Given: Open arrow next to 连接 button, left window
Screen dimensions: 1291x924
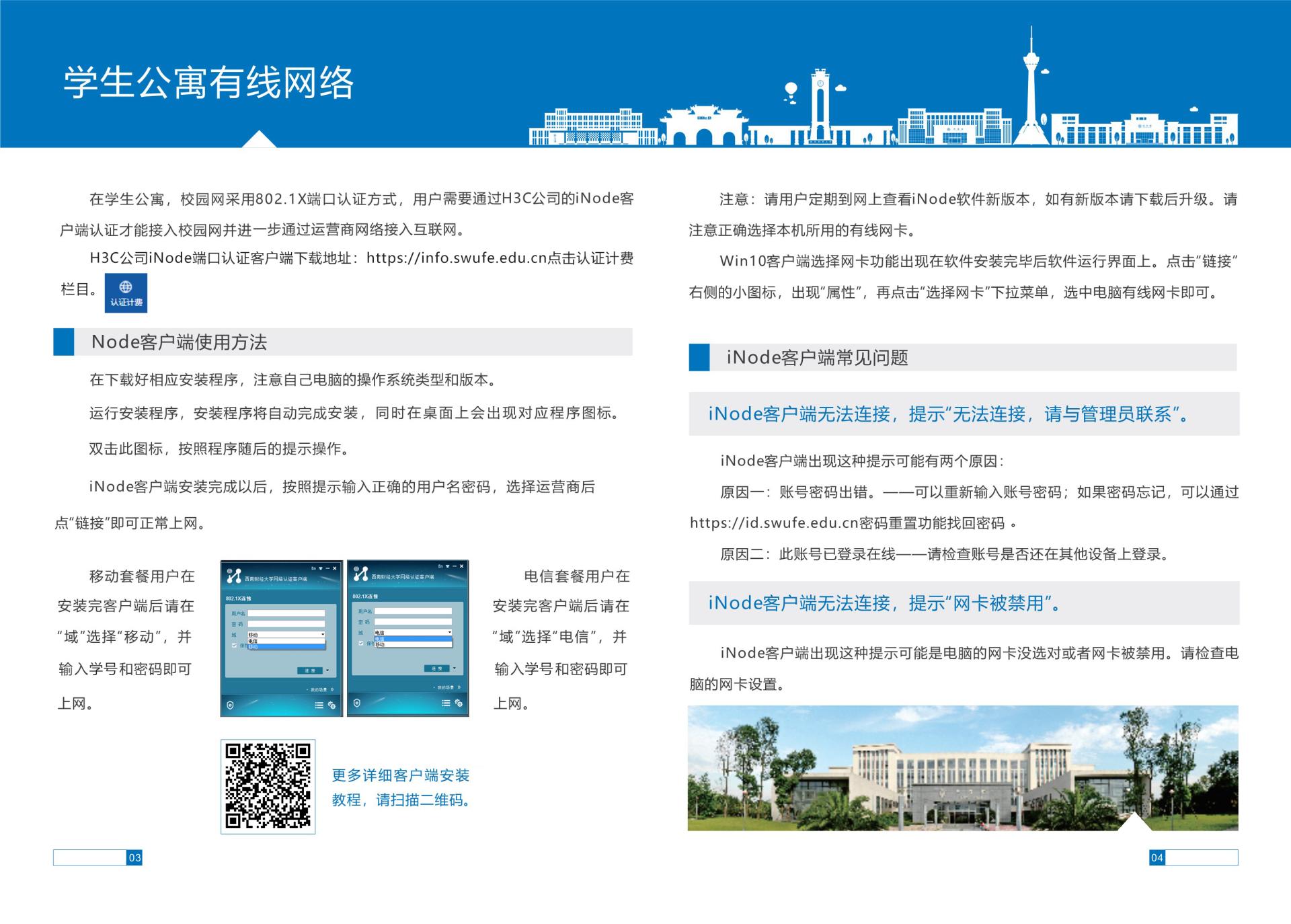Looking at the screenshot, I should click(327, 670).
